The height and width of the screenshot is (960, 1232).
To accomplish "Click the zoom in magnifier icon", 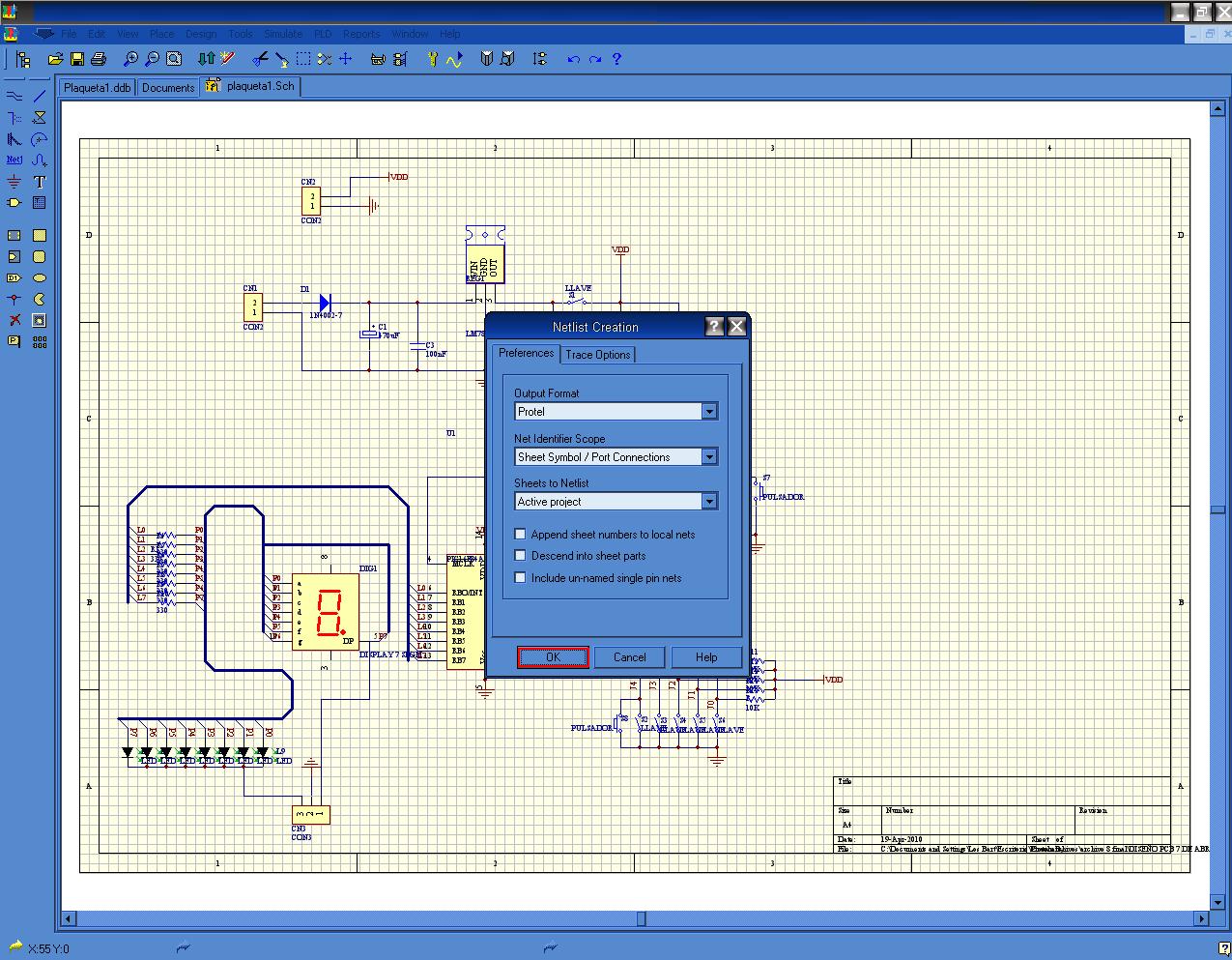I will pos(131,59).
